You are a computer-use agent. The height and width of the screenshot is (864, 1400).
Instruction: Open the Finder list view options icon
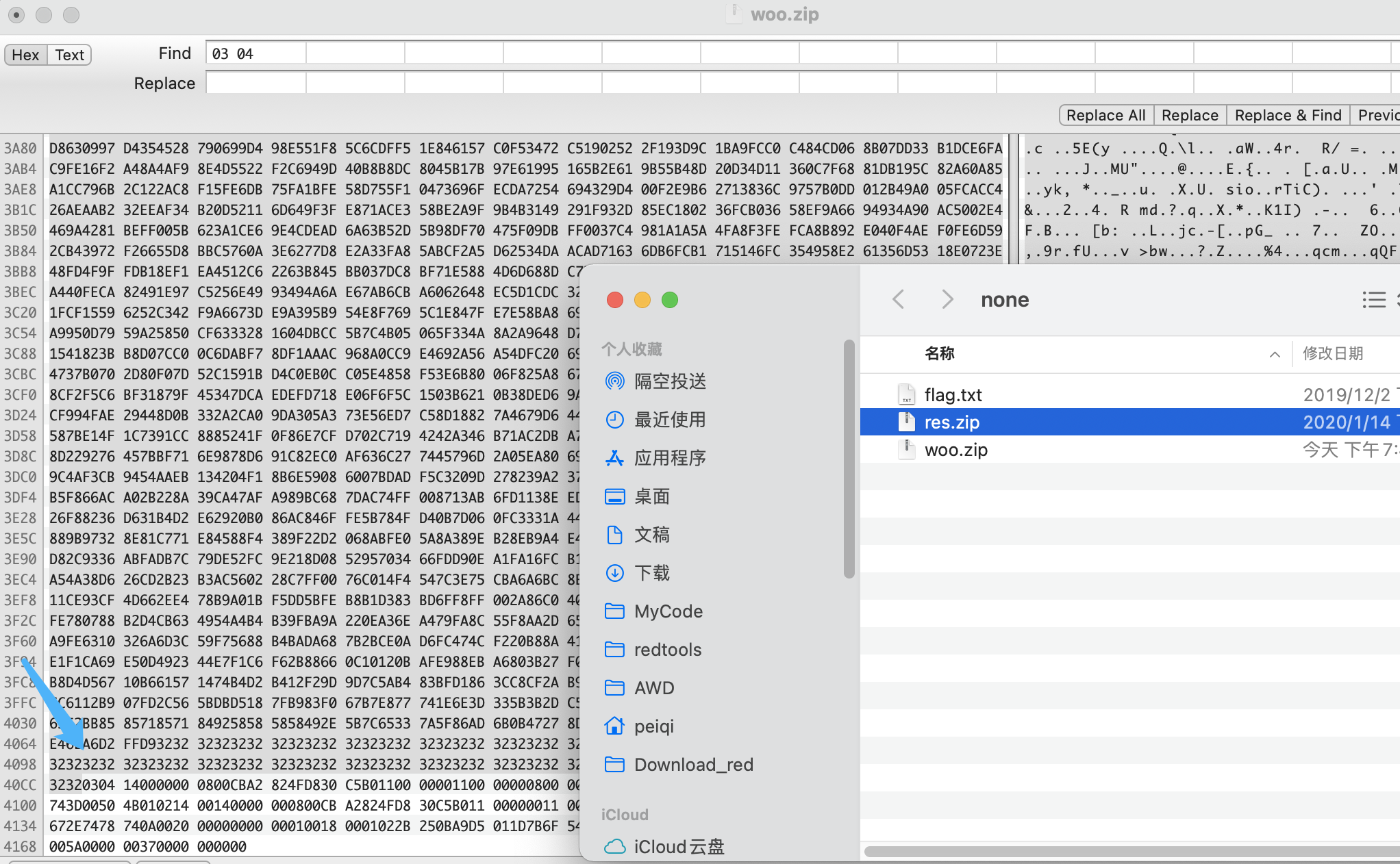[1374, 299]
